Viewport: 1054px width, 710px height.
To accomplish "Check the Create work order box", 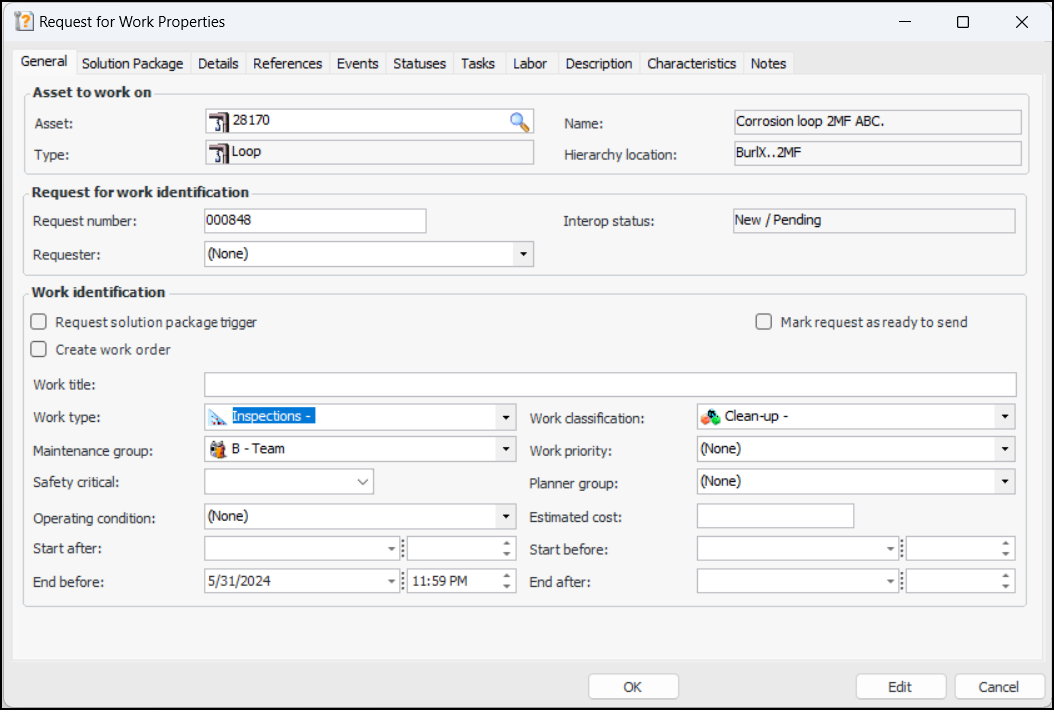I will pos(39,350).
